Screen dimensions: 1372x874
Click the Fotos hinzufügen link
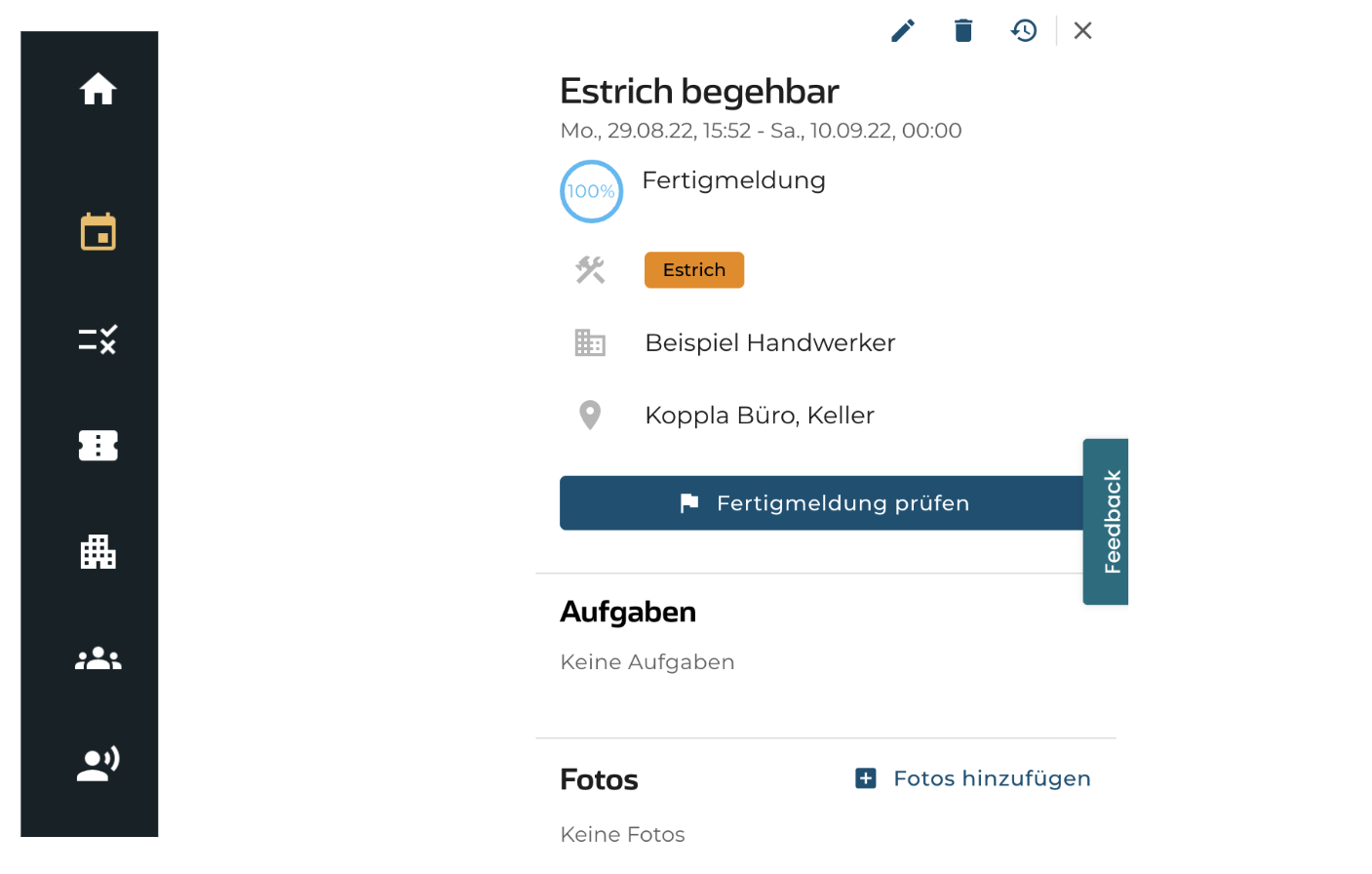[x=992, y=778]
